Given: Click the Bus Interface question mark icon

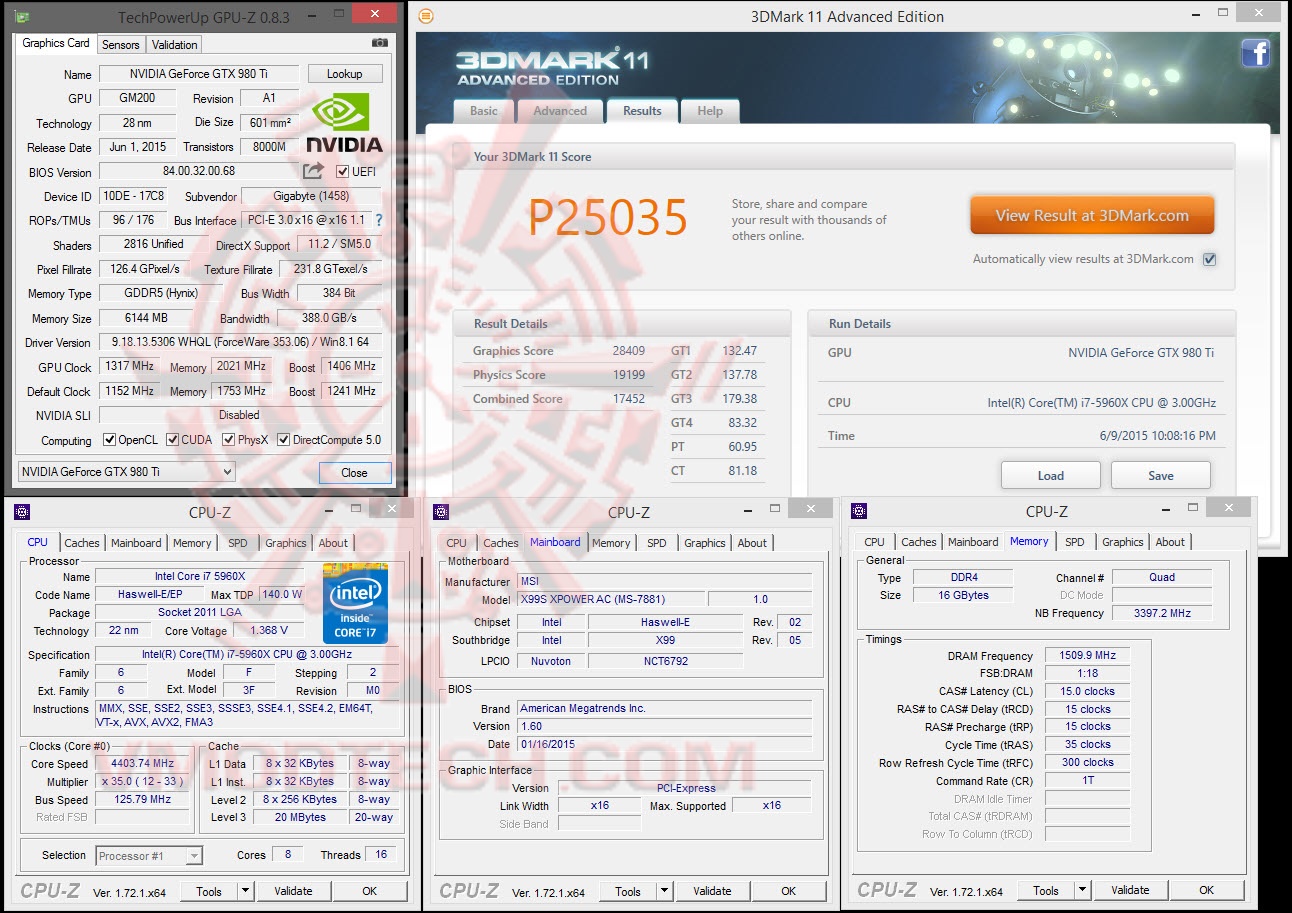Looking at the screenshot, I should pyautogui.click(x=378, y=220).
